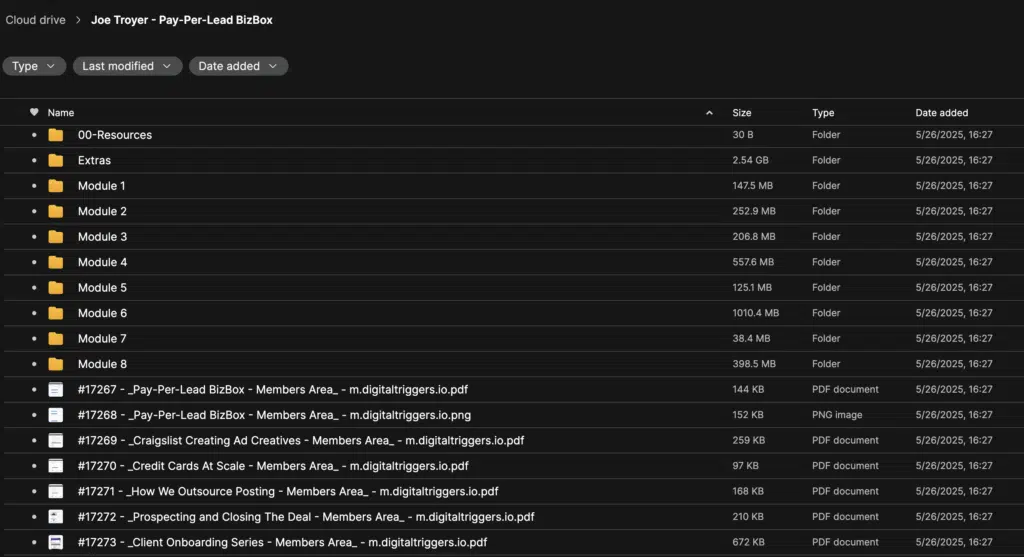This screenshot has width=1024, height=557.
Task: Select file #17273 Client Onboarding Series
Action: pos(283,543)
